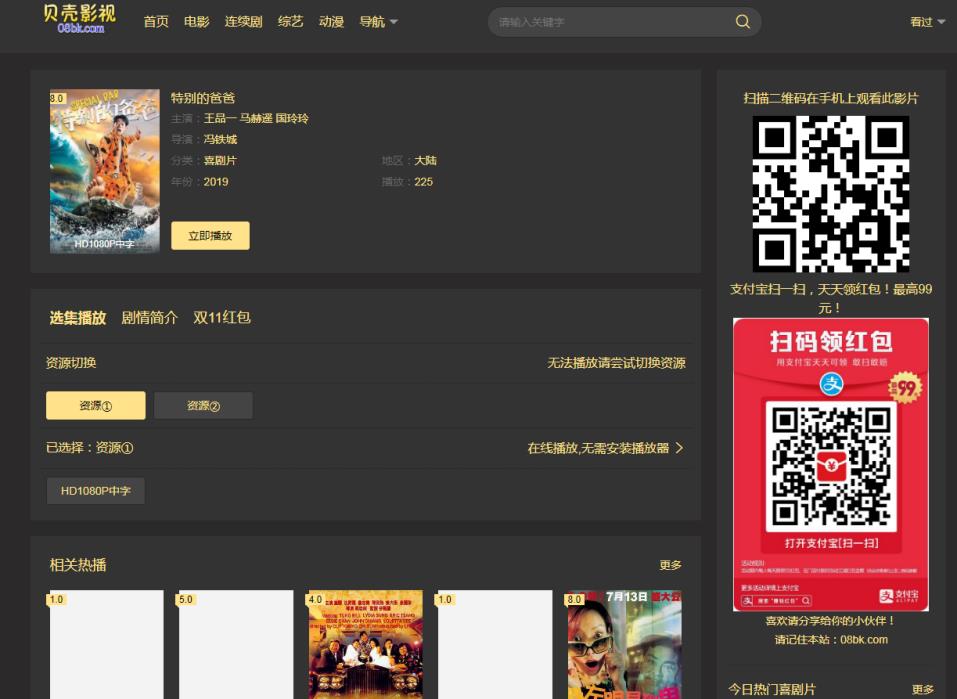Expand the 看过 history dropdown
957x699 pixels.
927,22
